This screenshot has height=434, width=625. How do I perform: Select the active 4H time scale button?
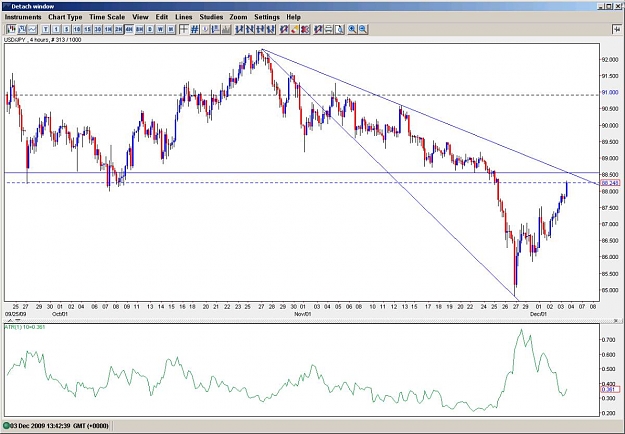point(129,29)
